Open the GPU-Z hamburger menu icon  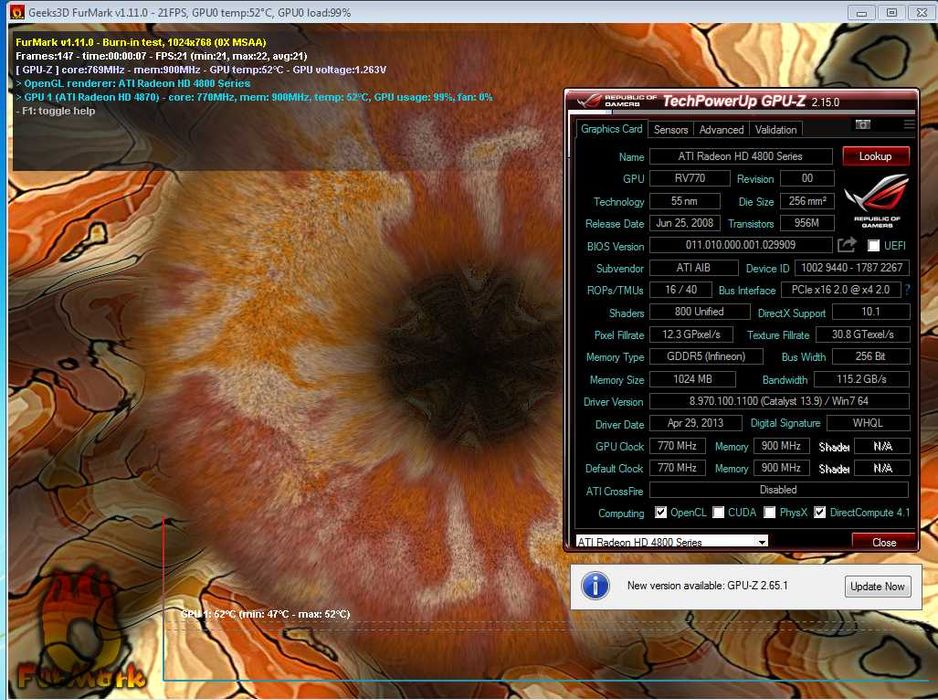click(x=908, y=125)
